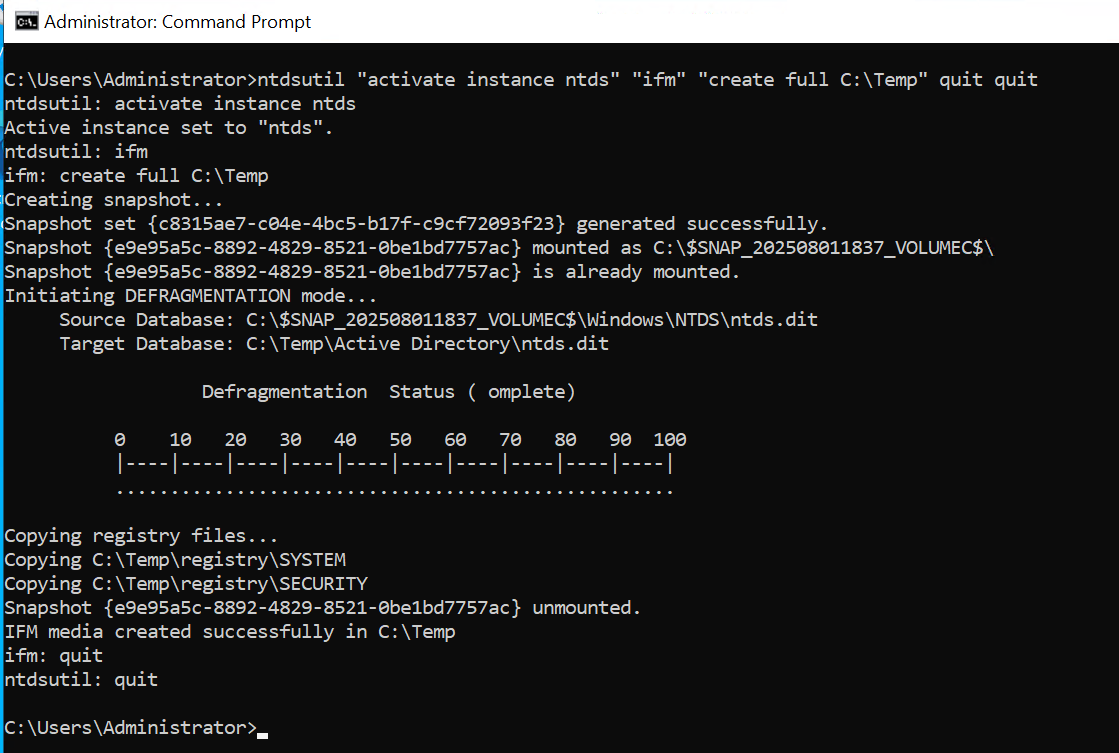1119x753 pixels.
Task: Click the 'generated successfully.' text
Action: [x=702, y=224]
